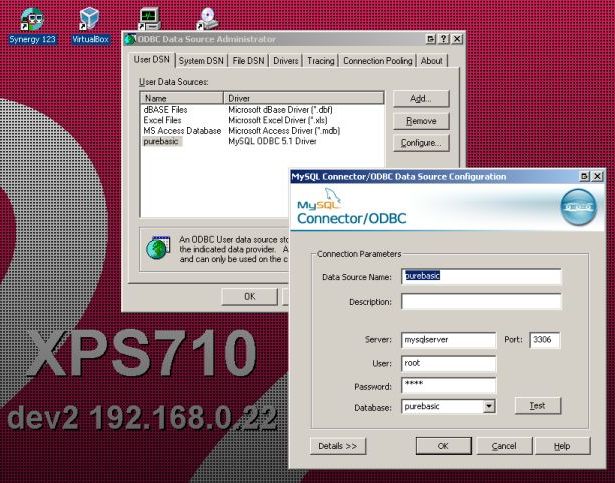Click the ODBC Administrator title bar icon

click(130, 39)
